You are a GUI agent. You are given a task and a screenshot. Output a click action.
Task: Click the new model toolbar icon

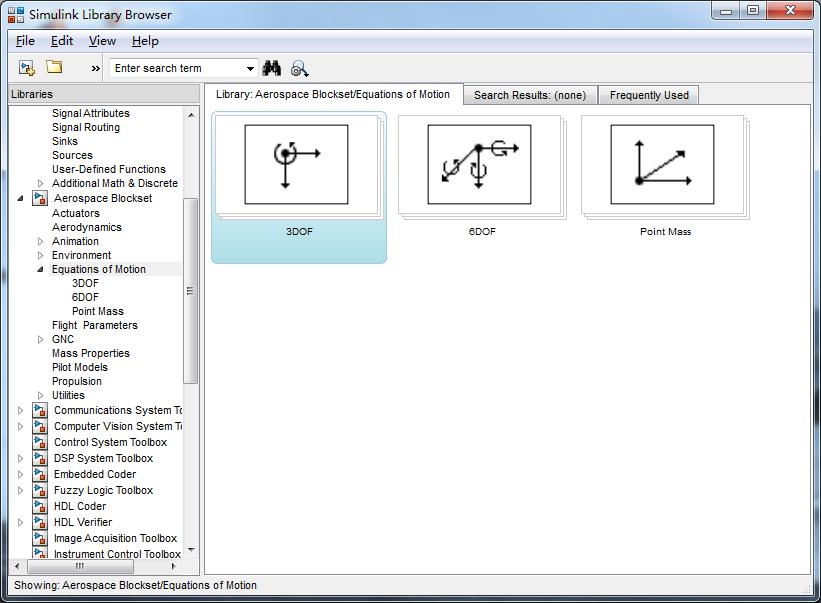(x=27, y=68)
